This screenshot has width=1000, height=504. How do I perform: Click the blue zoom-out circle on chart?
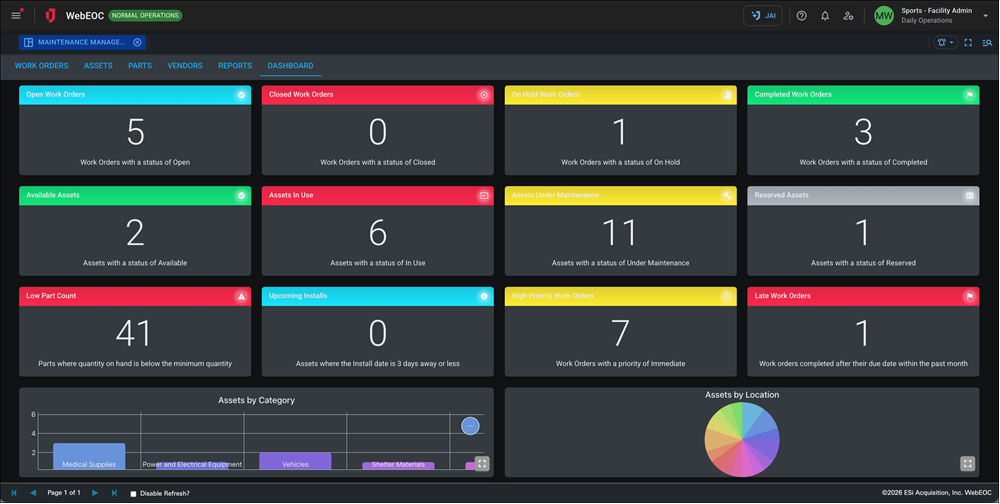pos(470,427)
